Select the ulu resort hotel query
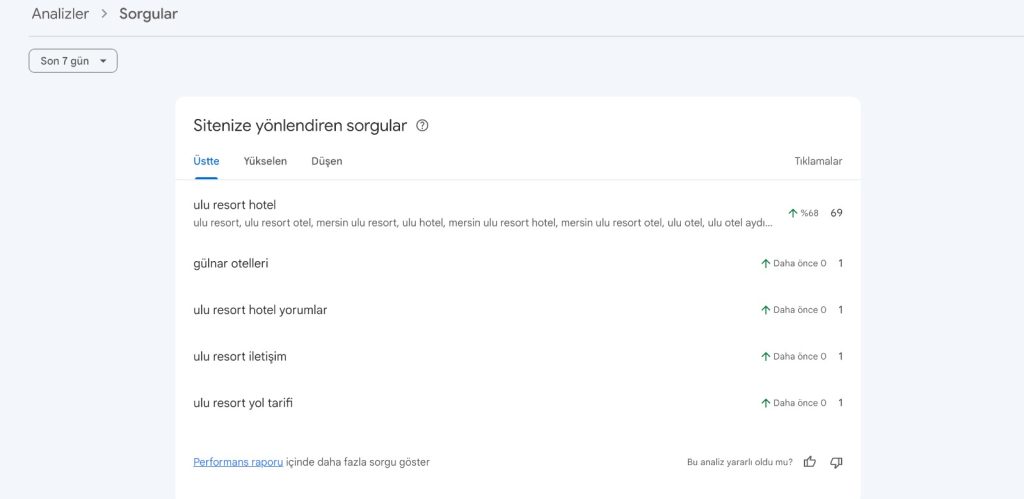Image resolution: width=1024 pixels, height=499 pixels. point(235,205)
